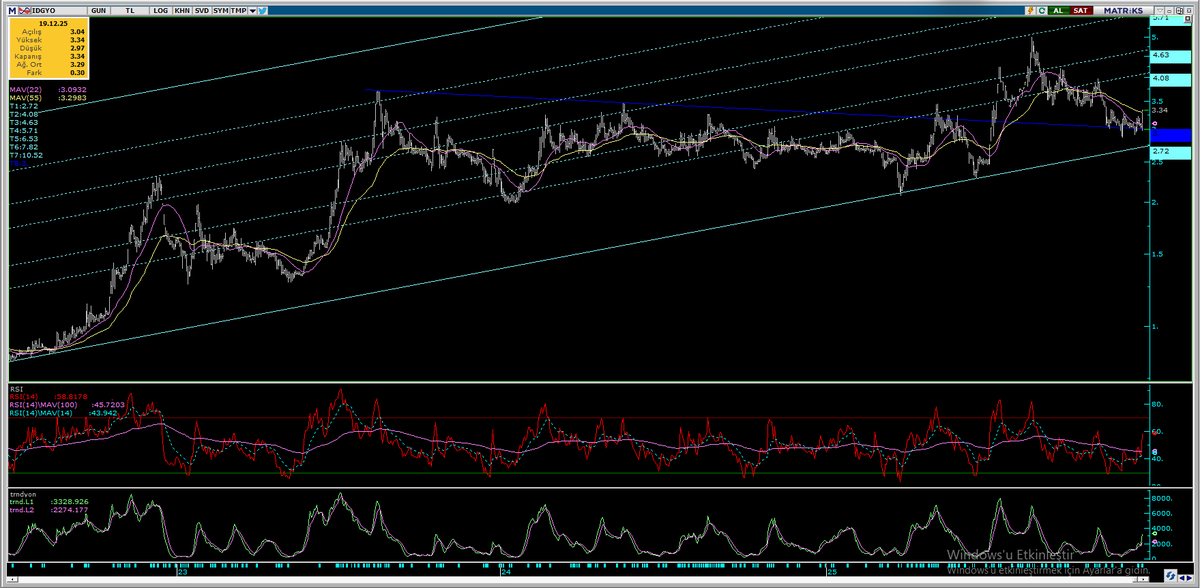Viewport: 1200px width, 588px height.
Task: Click the Düşük 2.97 row
Action: tap(50, 48)
